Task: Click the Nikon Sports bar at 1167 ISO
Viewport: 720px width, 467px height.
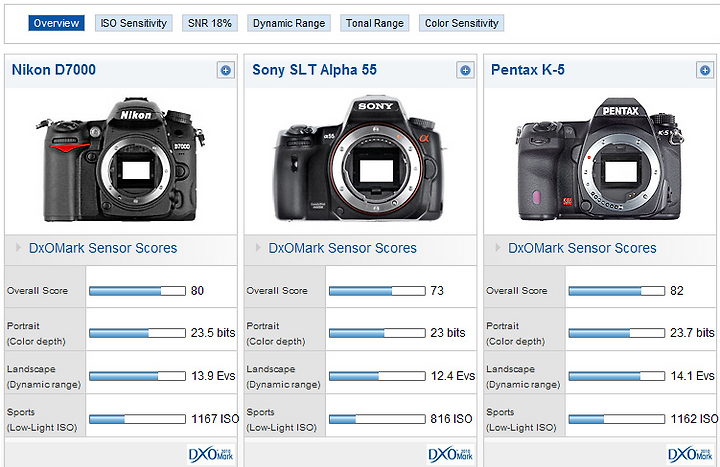Action: click(137, 419)
